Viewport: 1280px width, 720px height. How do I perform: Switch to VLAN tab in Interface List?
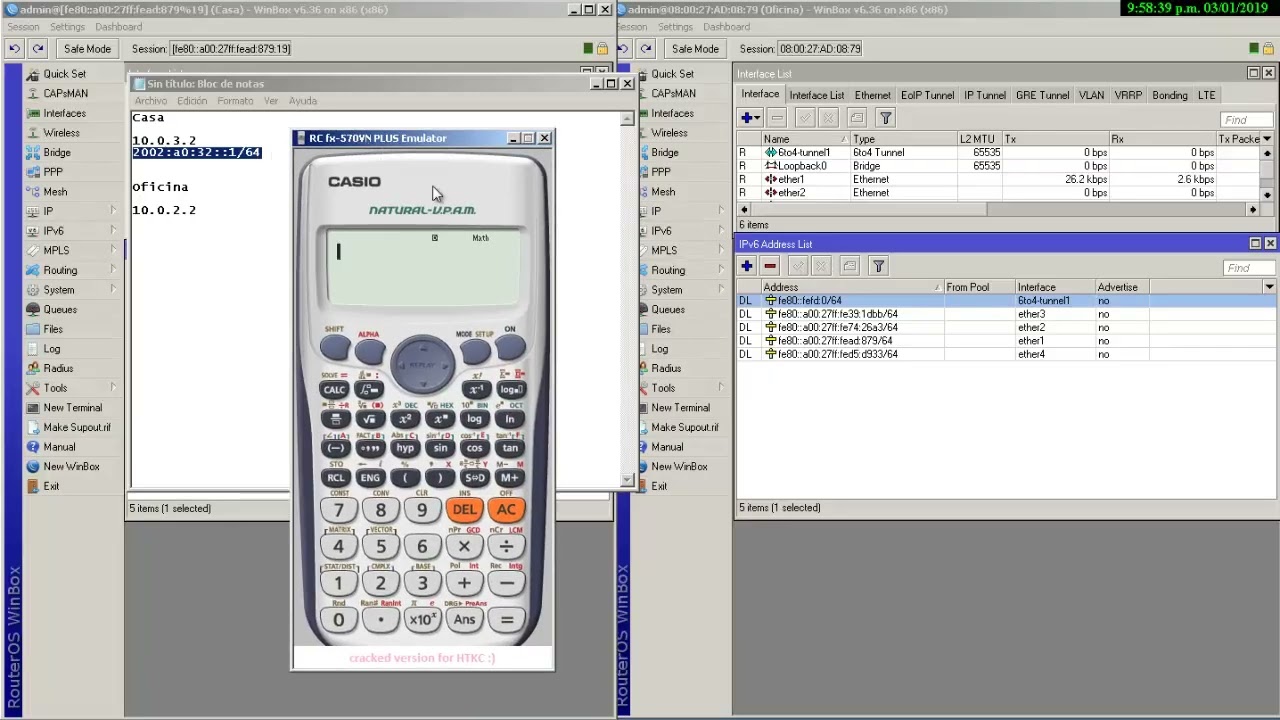click(1091, 95)
